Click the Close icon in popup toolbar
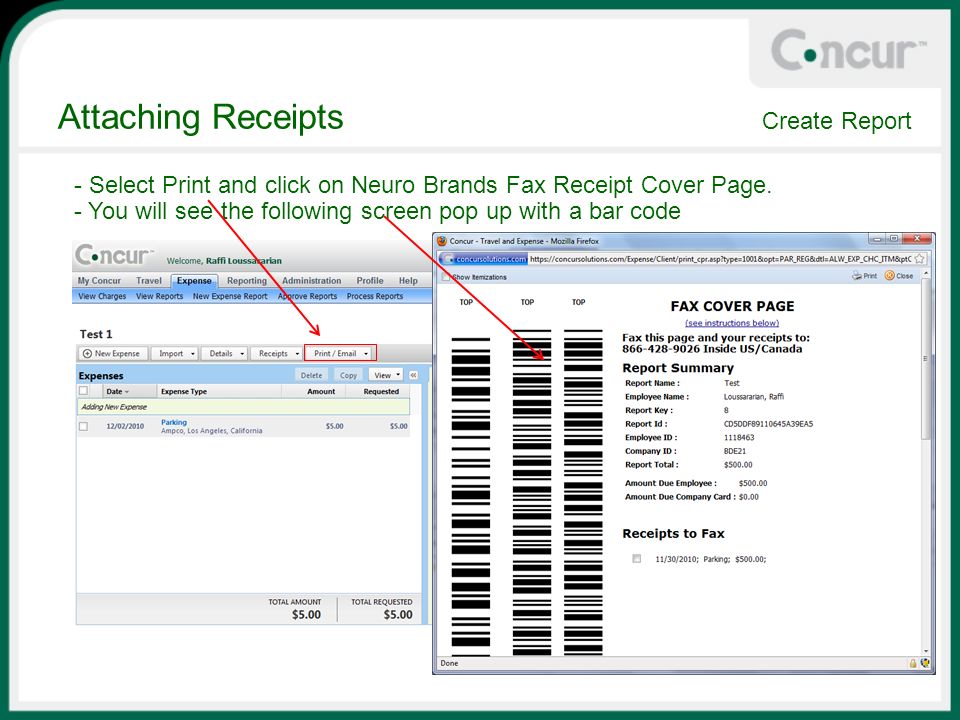The image size is (960, 720). coord(890,276)
